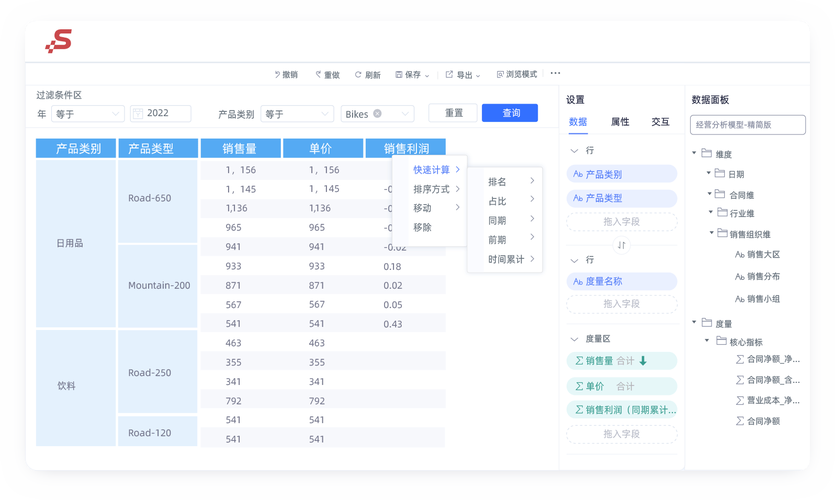
Task: Open the 排序方式 context menu entry
Action: [x=436, y=189]
